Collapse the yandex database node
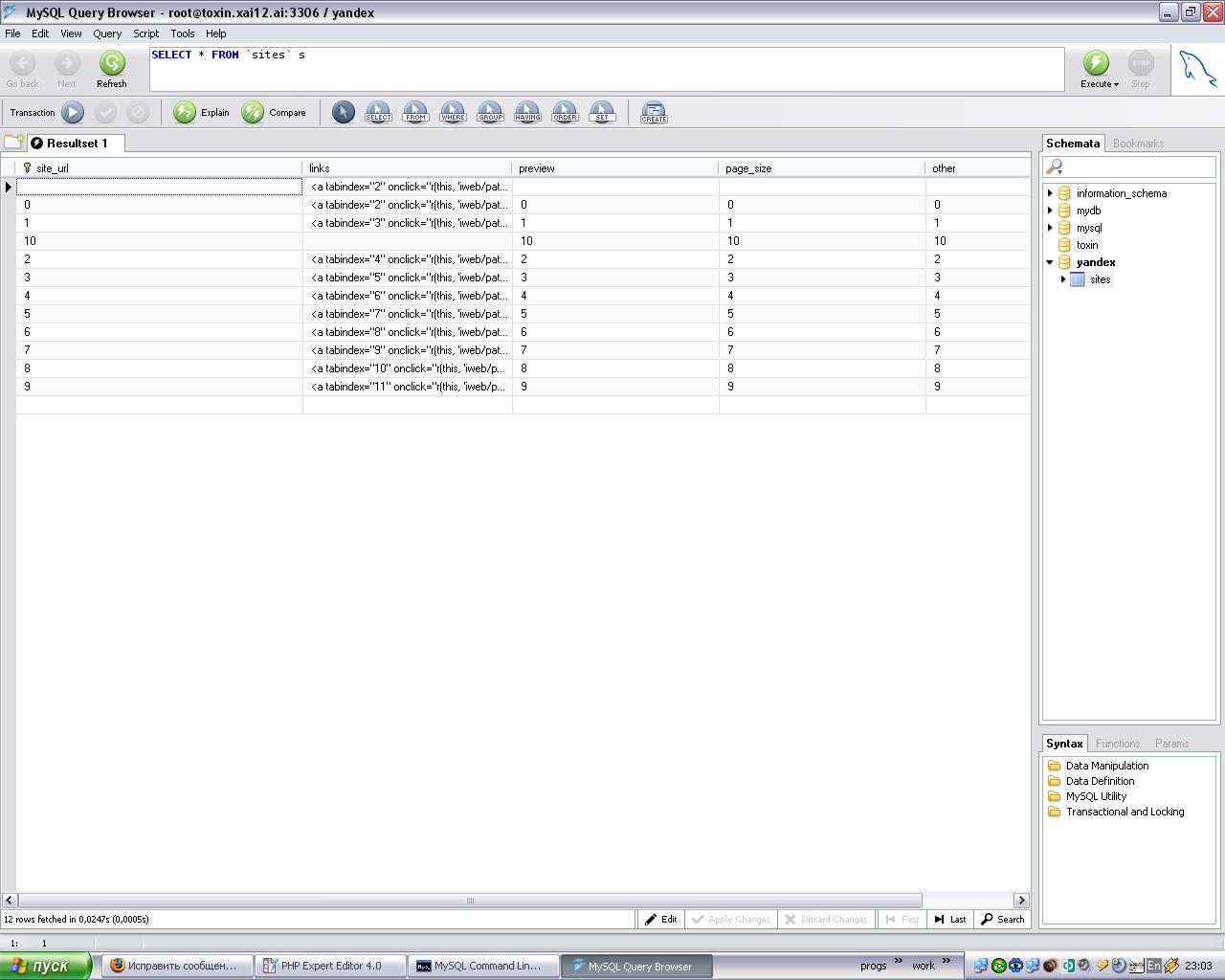Image resolution: width=1225 pixels, height=980 pixels. [x=1050, y=262]
